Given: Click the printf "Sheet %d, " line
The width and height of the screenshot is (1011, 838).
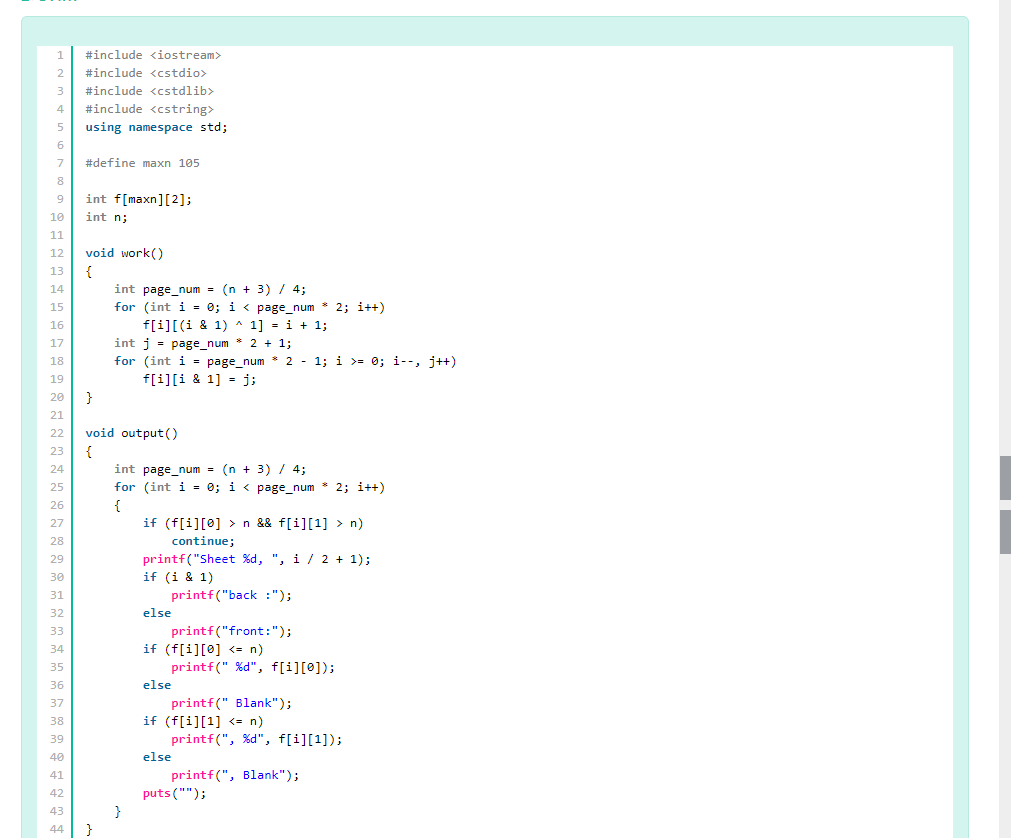Looking at the screenshot, I should click(257, 560).
